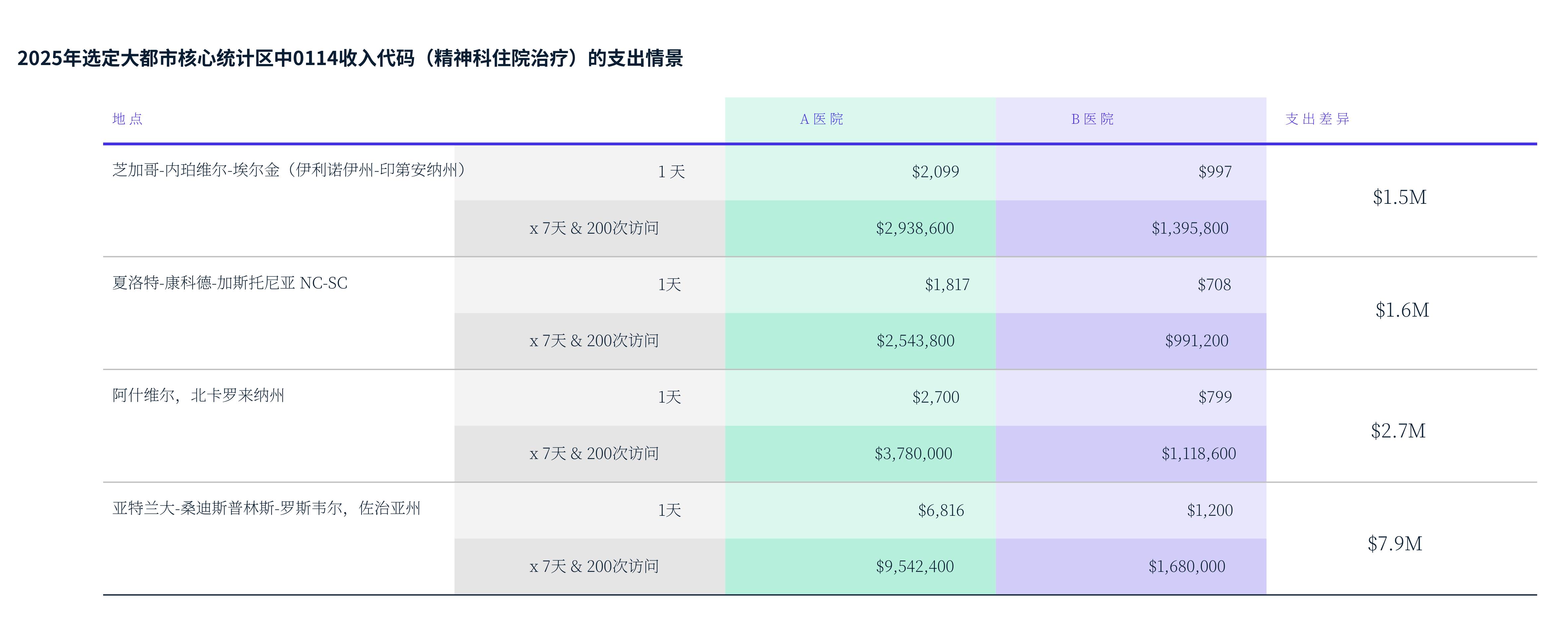Image resolution: width=1568 pixels, height=617 pixels.
Task: Click the 1天 label in the Asheville row
Action: click(669, 397)
